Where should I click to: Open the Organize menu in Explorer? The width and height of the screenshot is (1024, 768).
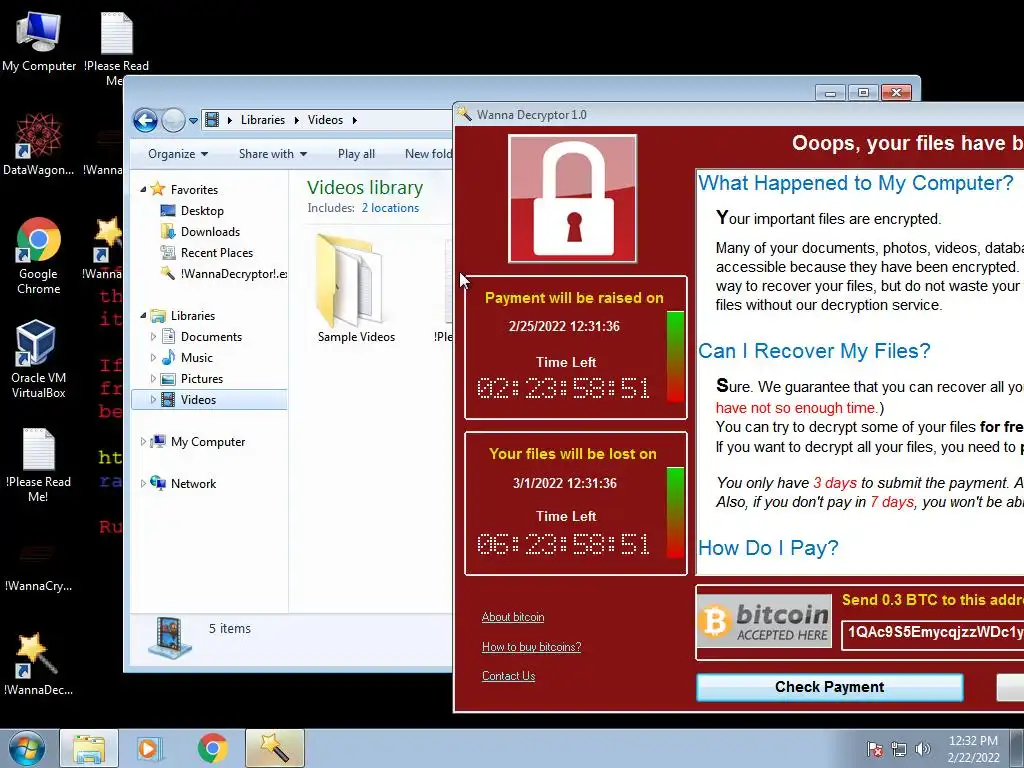pos(178,154)
